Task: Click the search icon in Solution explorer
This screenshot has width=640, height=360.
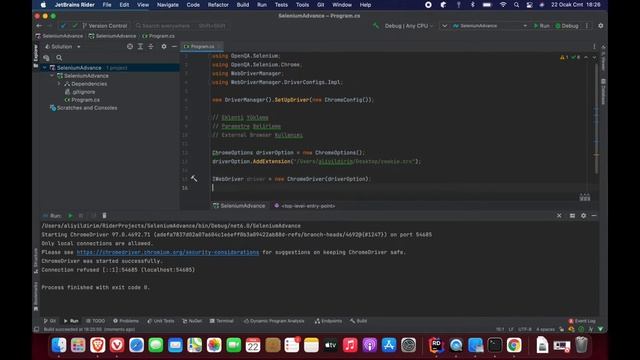Action: tap(59, 58)
